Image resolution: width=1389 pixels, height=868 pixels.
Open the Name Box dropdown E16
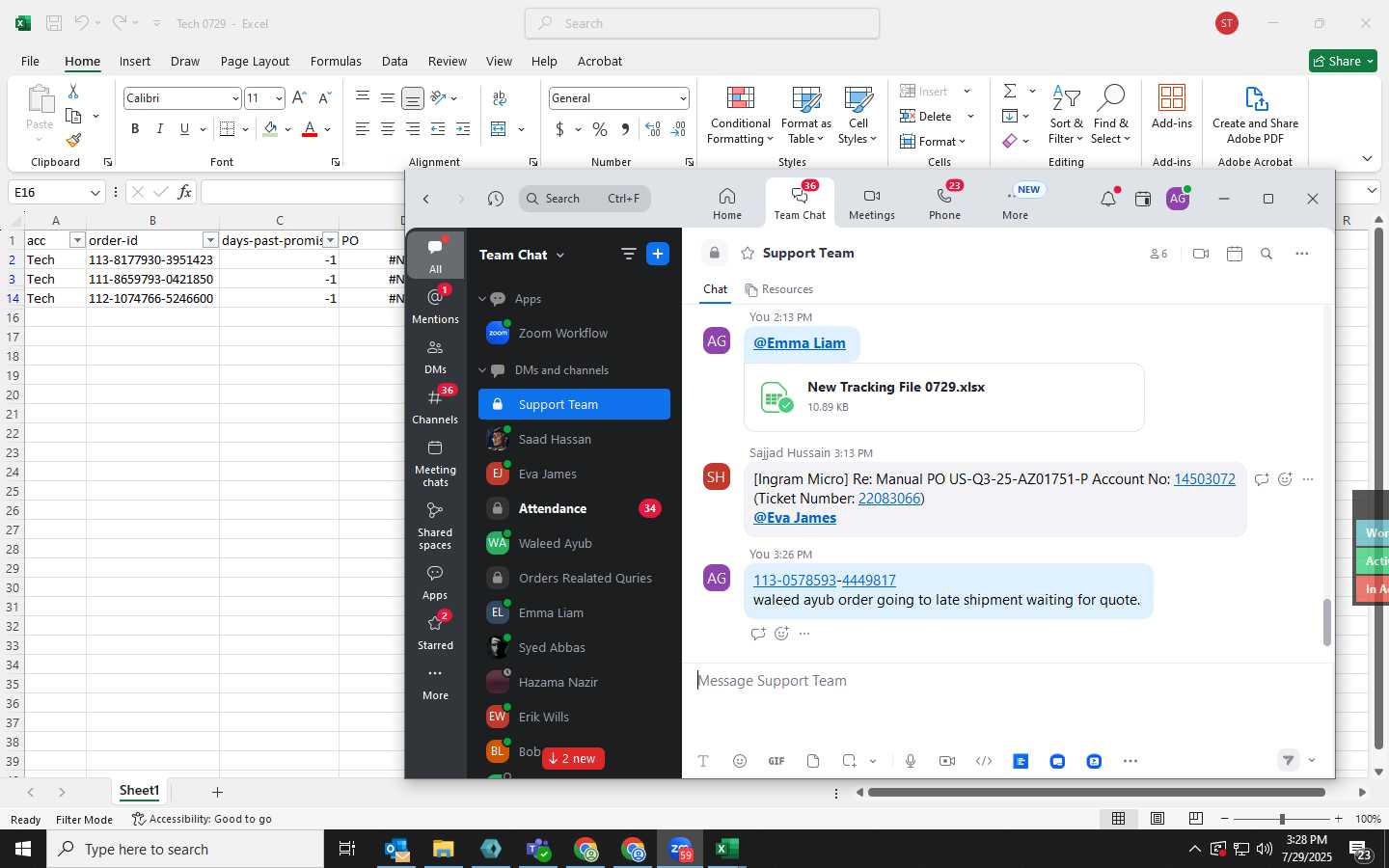(95, 192)
